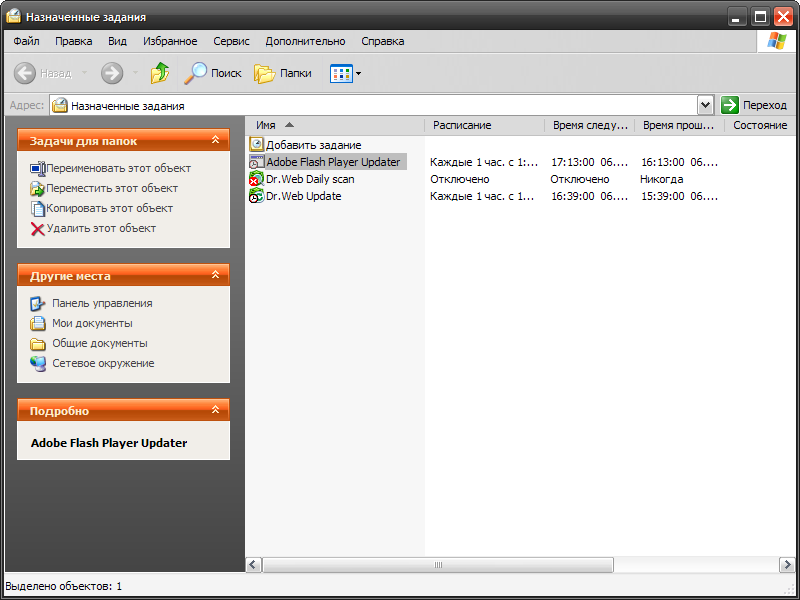
Task: Collapse the Задачи для папок panel
Action: tap(215, 141)
